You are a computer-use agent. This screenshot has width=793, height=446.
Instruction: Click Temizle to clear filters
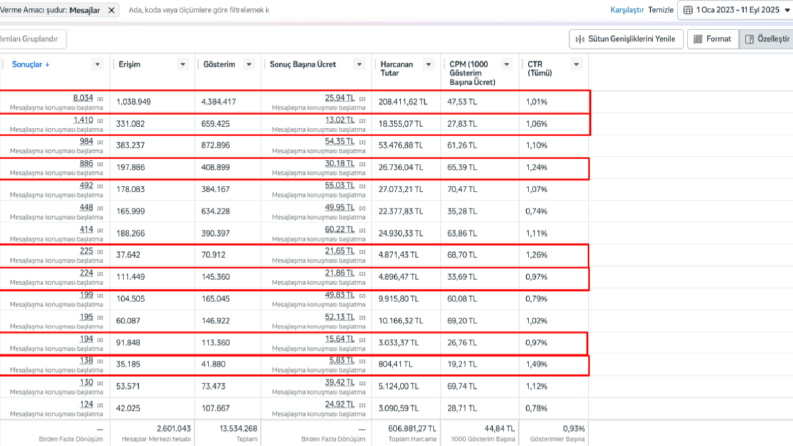click(x=660, y=10)
